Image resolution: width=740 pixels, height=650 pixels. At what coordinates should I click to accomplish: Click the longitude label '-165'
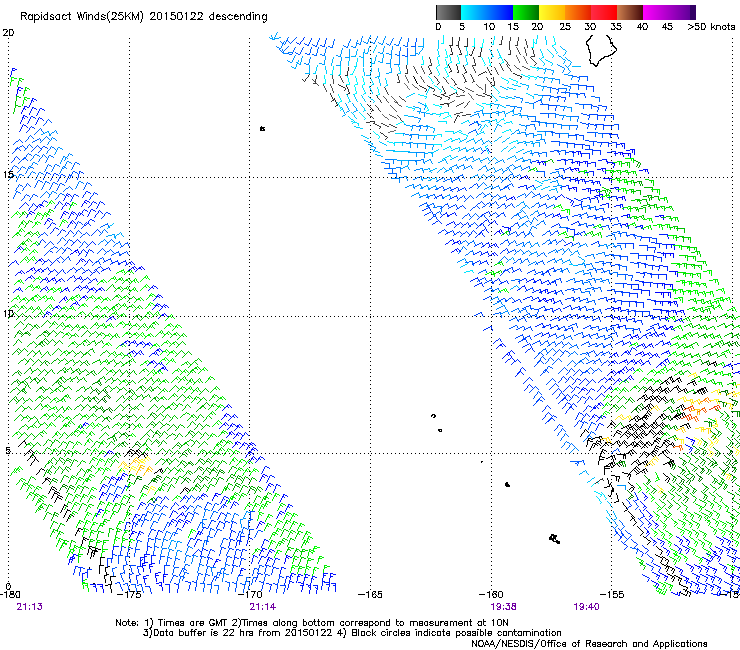pos(370,595)
